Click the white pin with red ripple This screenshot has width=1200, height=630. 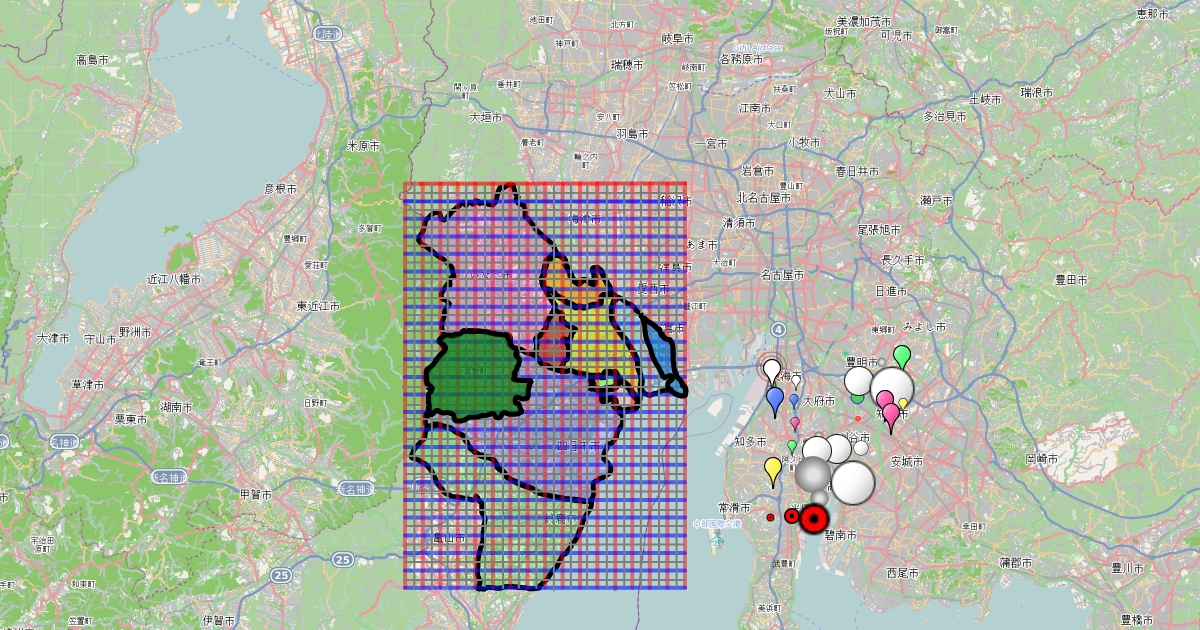pyautogui.click(x=771, y=370)
